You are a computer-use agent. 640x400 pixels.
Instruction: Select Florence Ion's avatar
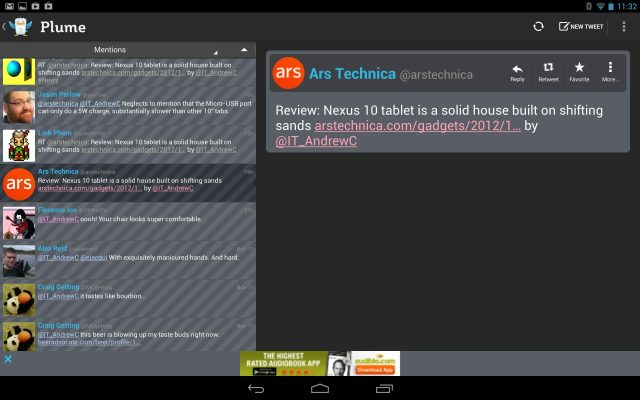(x=19, y=222)
